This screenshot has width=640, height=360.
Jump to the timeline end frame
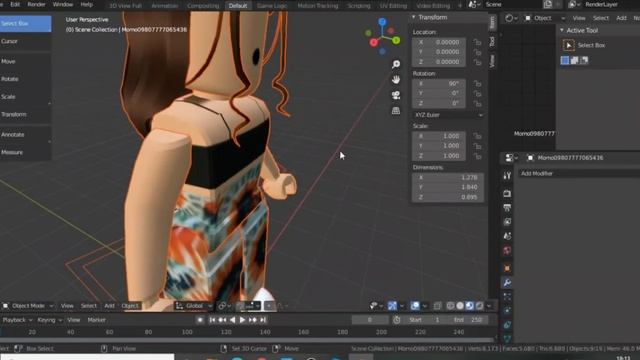click(x=263, y=320)
